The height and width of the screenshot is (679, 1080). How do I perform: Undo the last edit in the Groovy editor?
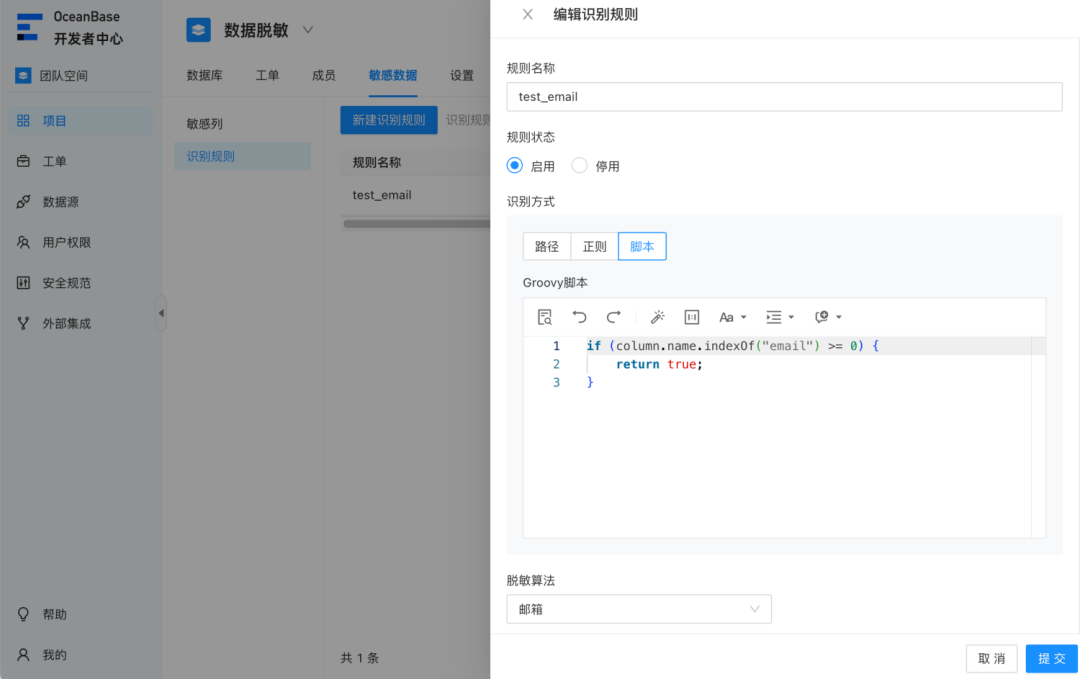[580, 316]
